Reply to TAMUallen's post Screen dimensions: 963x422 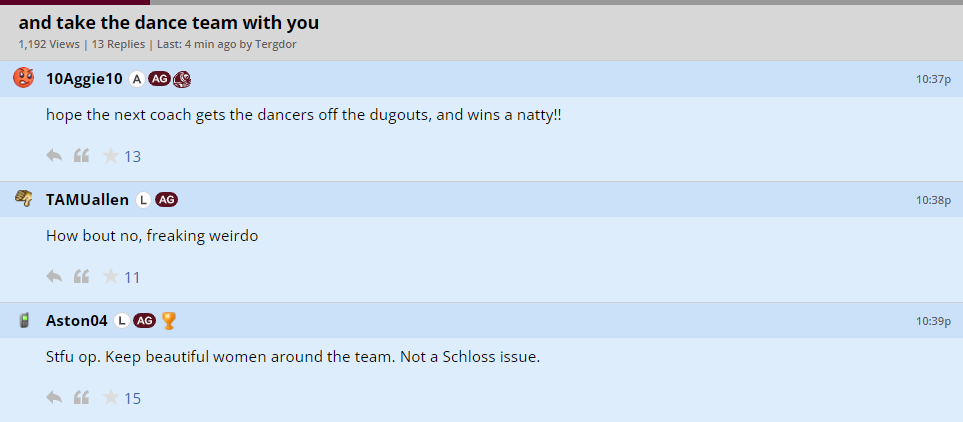(x=54, y=277)
